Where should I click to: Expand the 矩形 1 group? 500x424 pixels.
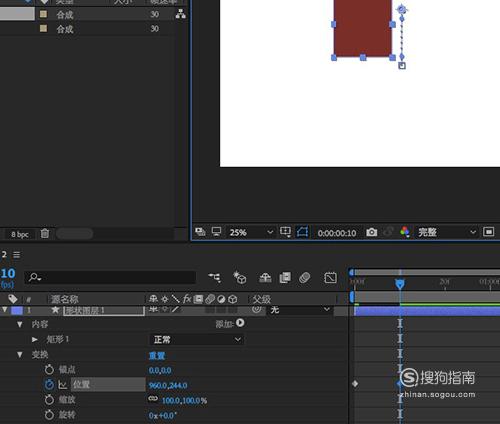coord(35,339)
